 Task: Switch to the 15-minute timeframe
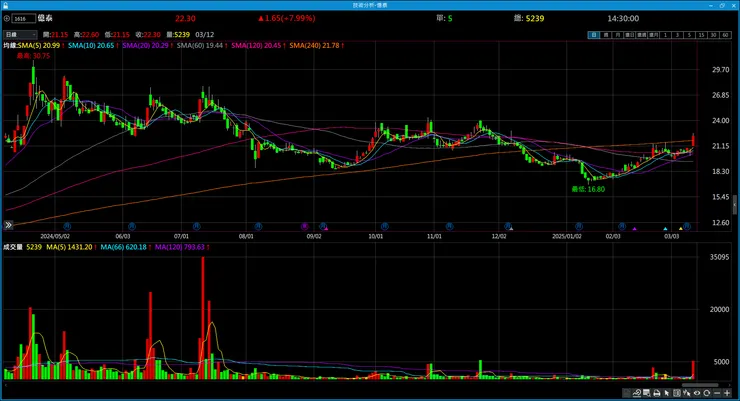[x=701, y=35]
